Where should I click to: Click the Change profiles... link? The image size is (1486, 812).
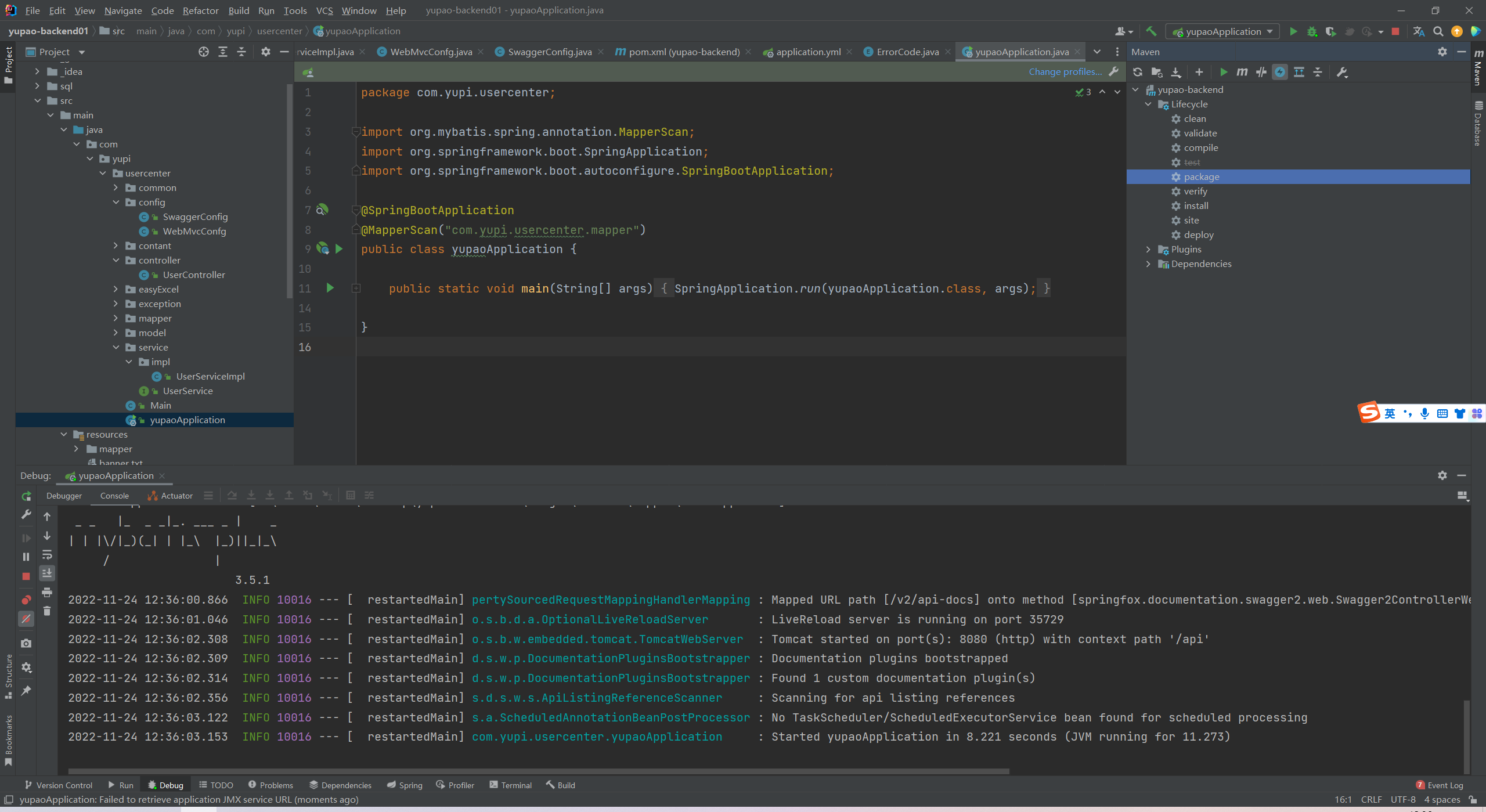[x=1065, y=71]
